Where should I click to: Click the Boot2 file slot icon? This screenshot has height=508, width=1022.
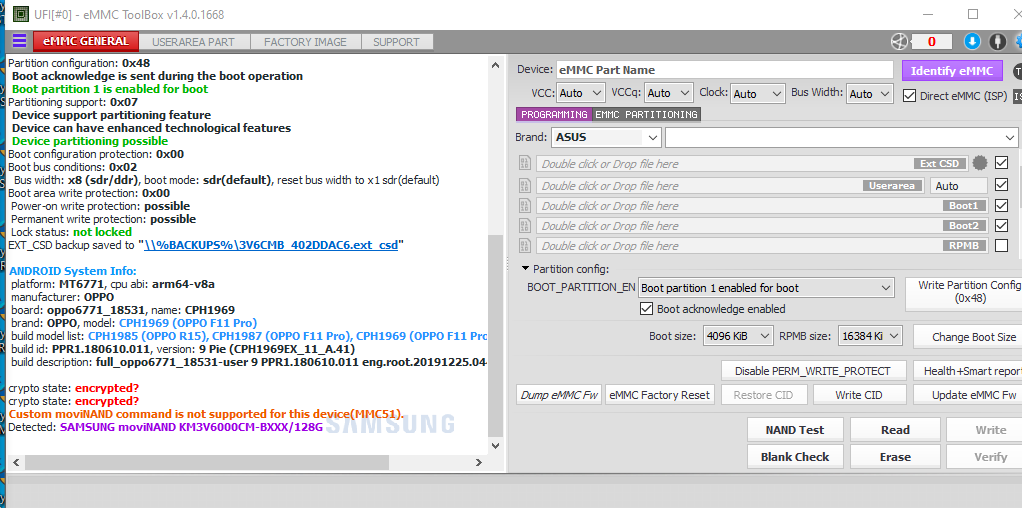(525, 226)
